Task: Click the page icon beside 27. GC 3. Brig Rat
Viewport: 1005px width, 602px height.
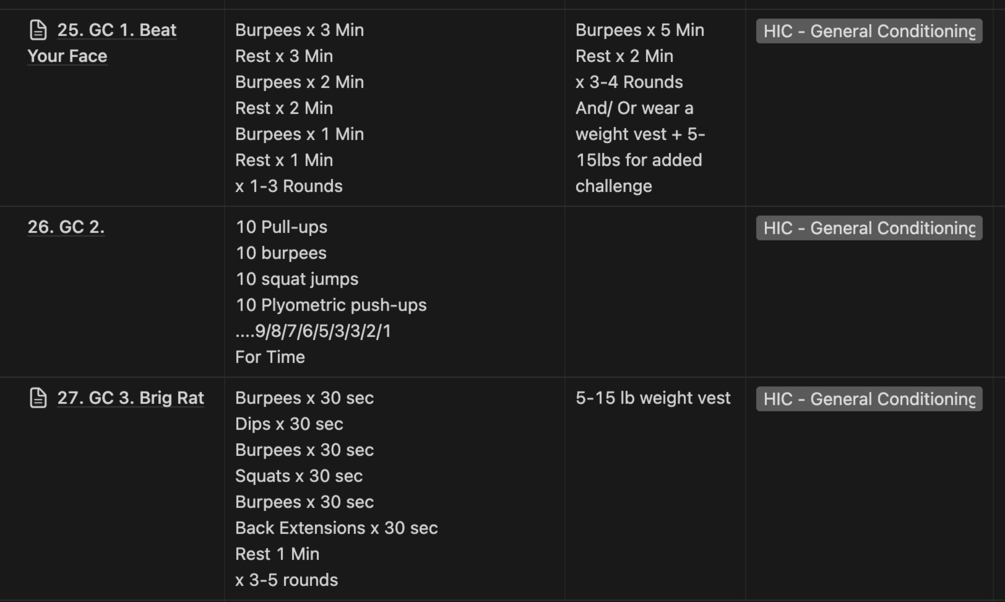Action: [x=38, y=397]
